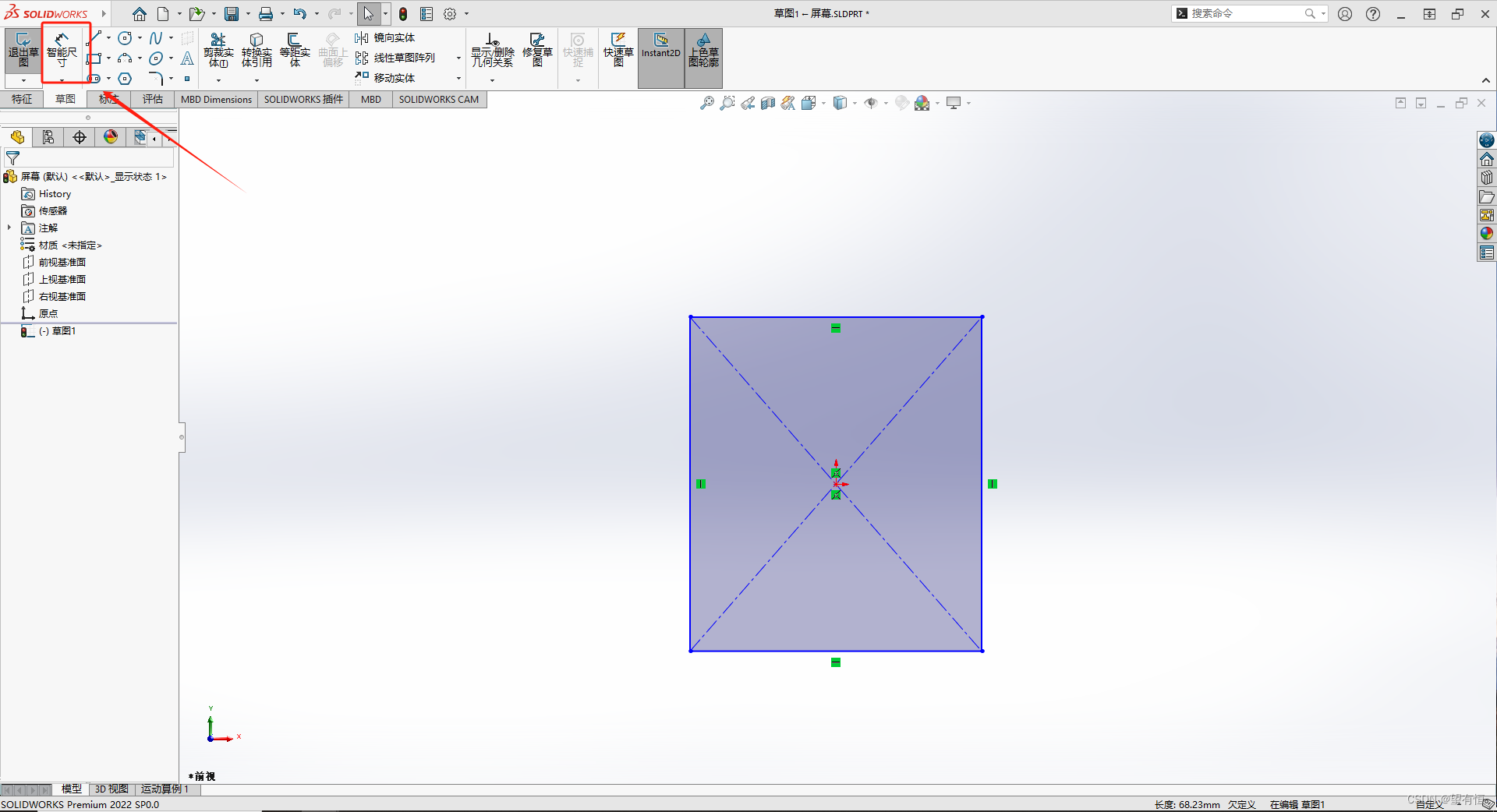Select the sketch Text (A) tool
1497x812 pixels.
click(x=187, y=58)
